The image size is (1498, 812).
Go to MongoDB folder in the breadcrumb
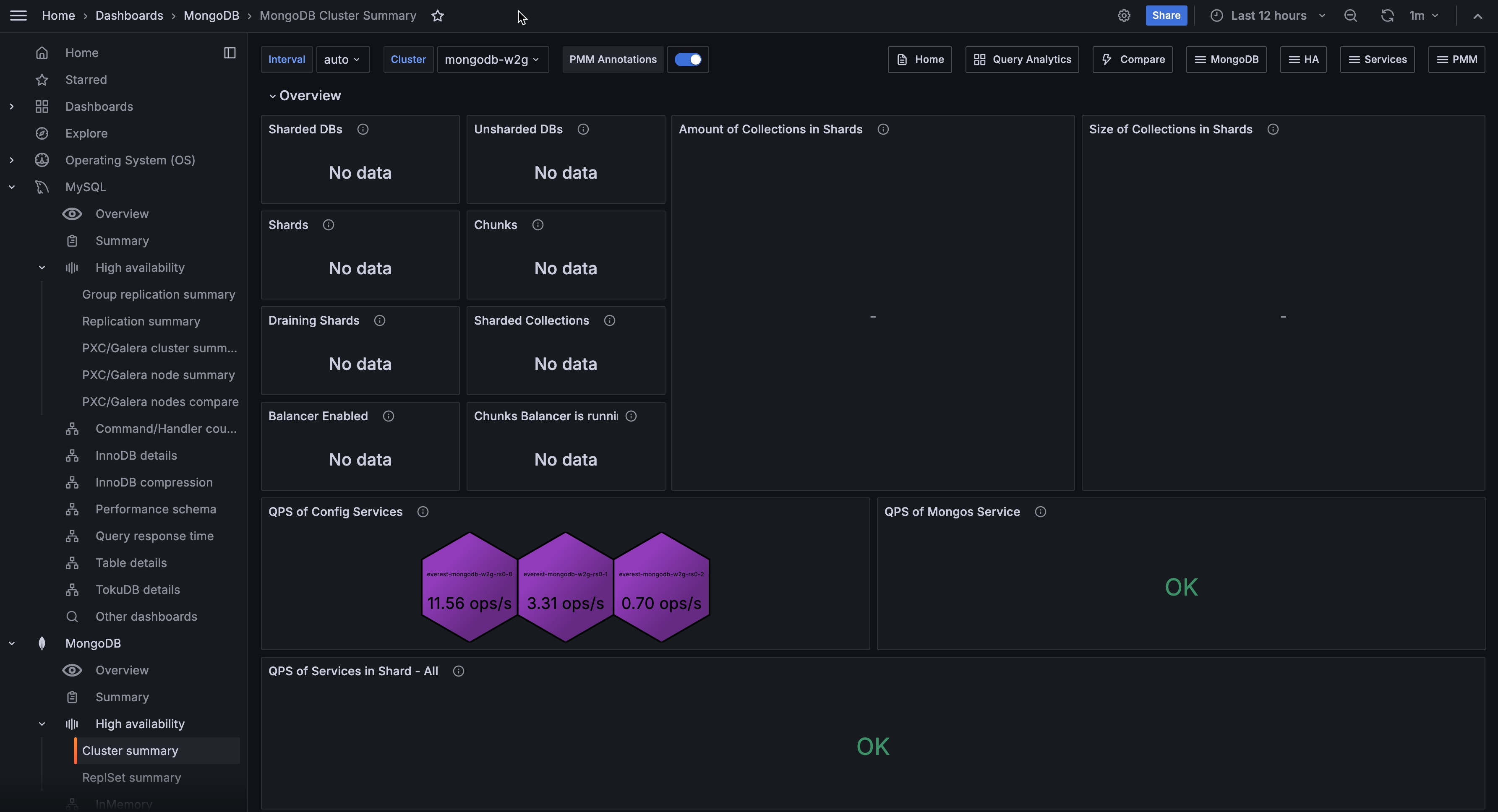211,16
